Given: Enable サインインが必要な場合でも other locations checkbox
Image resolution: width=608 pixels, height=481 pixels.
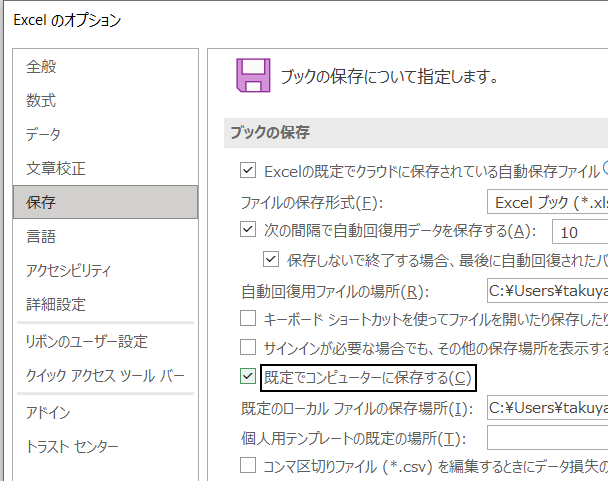Looking at the screenshot, I should point(248,347).
